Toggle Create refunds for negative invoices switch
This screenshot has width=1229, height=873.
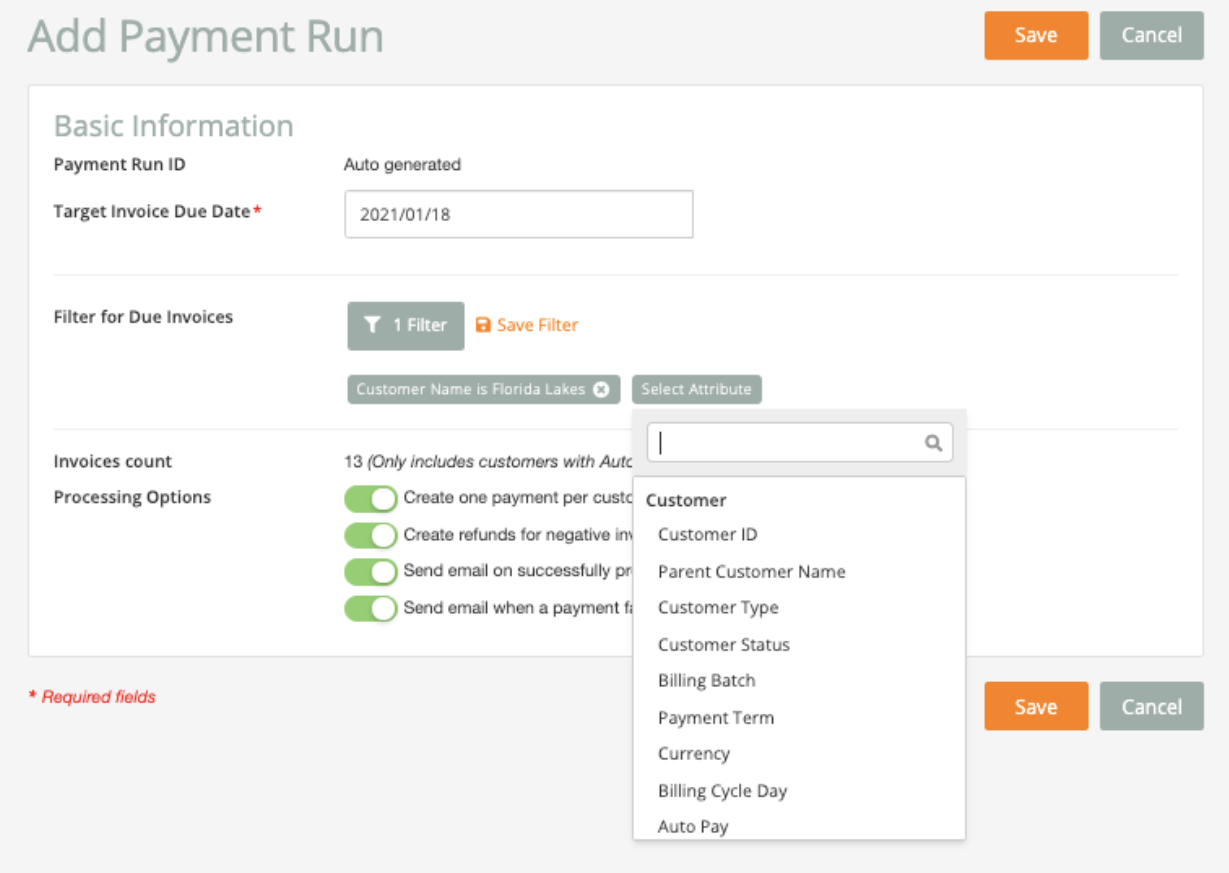click(x=371, y=535)
